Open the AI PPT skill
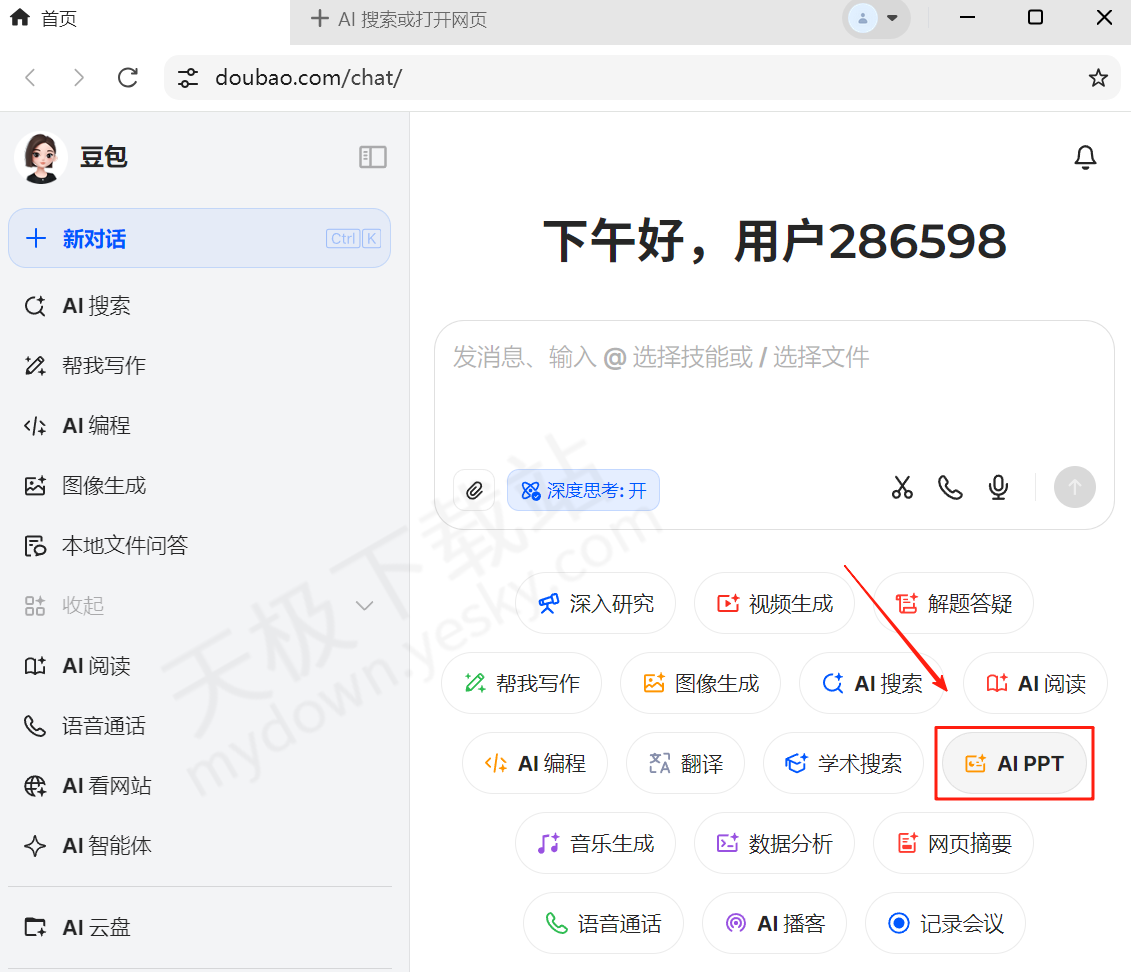The image size is (1131, 972). pos(1014,763)
